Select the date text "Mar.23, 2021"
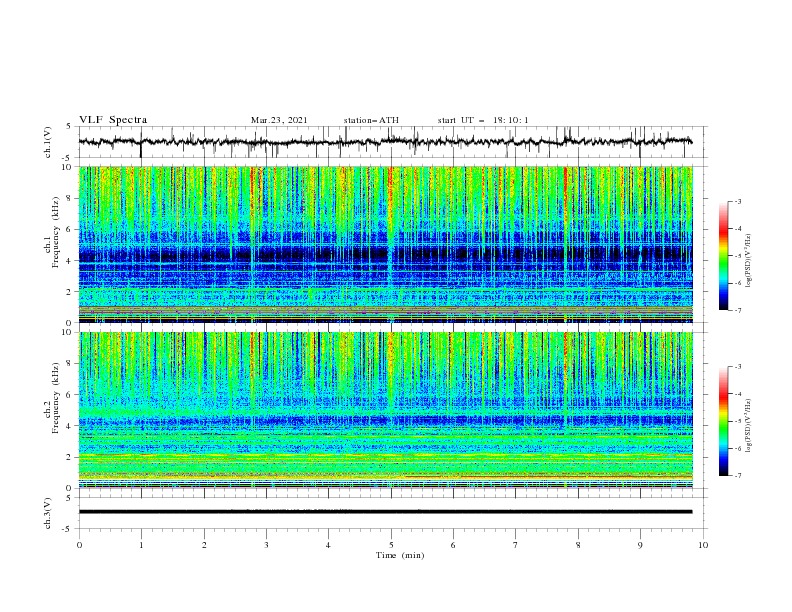Viewport: 792px width, 612px height. (x=279, y=120)
